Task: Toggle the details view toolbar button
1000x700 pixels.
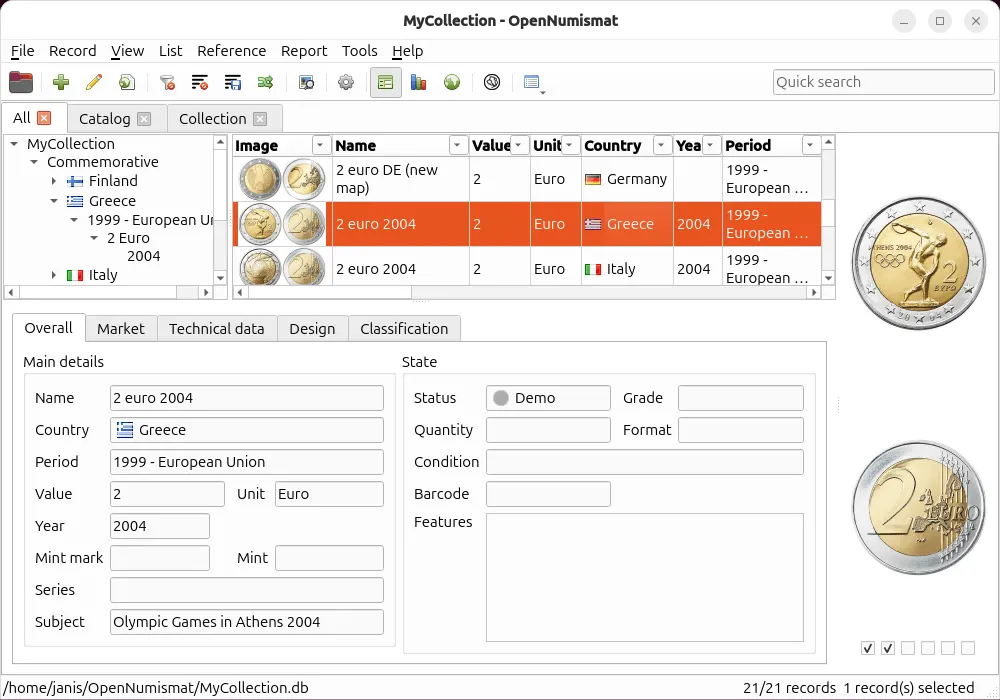Action: pyautogui.click(x=386, y=82)
